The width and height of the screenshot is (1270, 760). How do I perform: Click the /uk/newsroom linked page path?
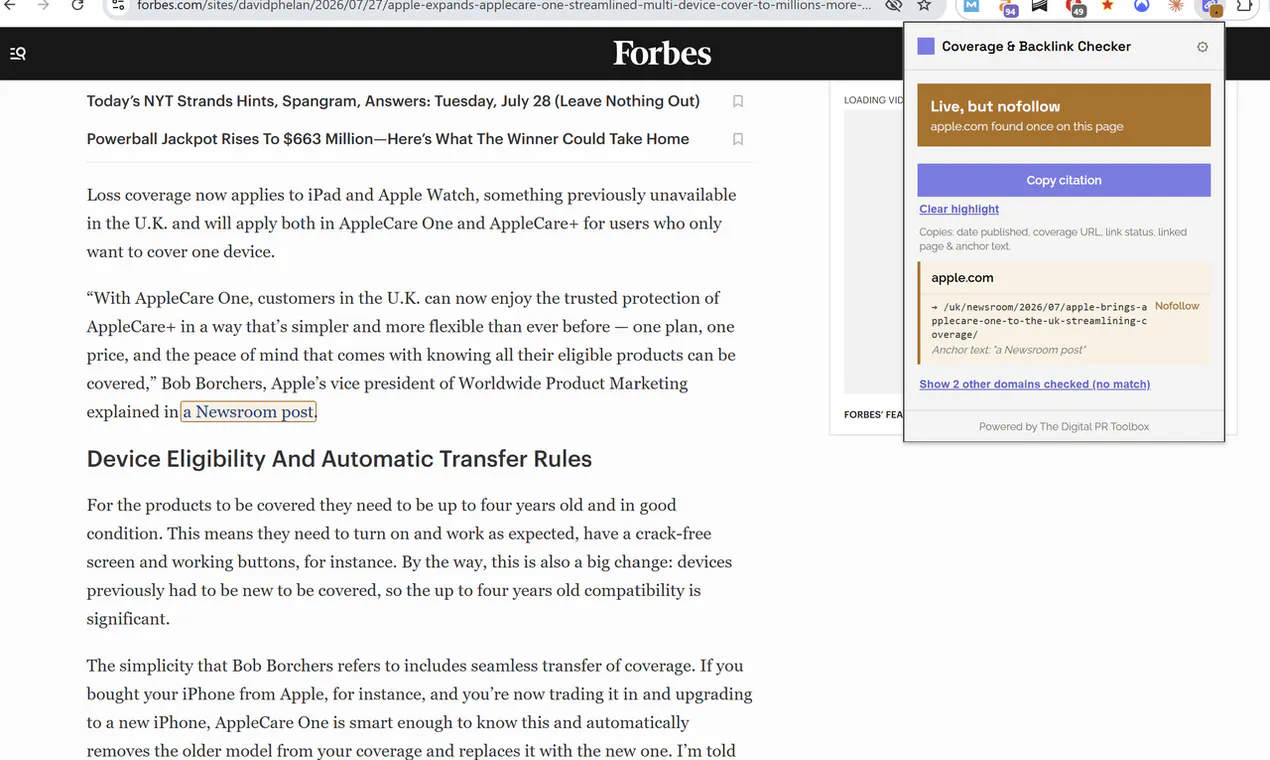pyautogui.click(x=1039, y=320)
